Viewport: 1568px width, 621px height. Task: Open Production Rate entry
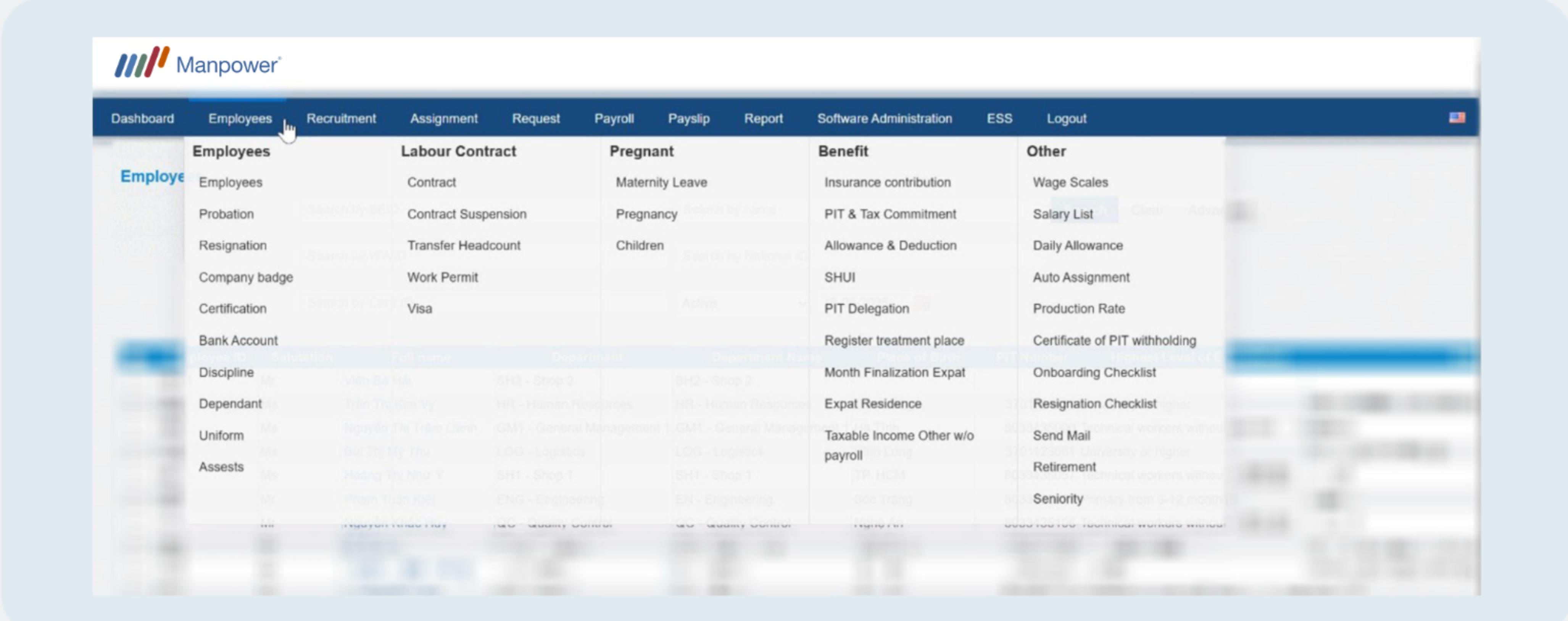[1079, 309]
